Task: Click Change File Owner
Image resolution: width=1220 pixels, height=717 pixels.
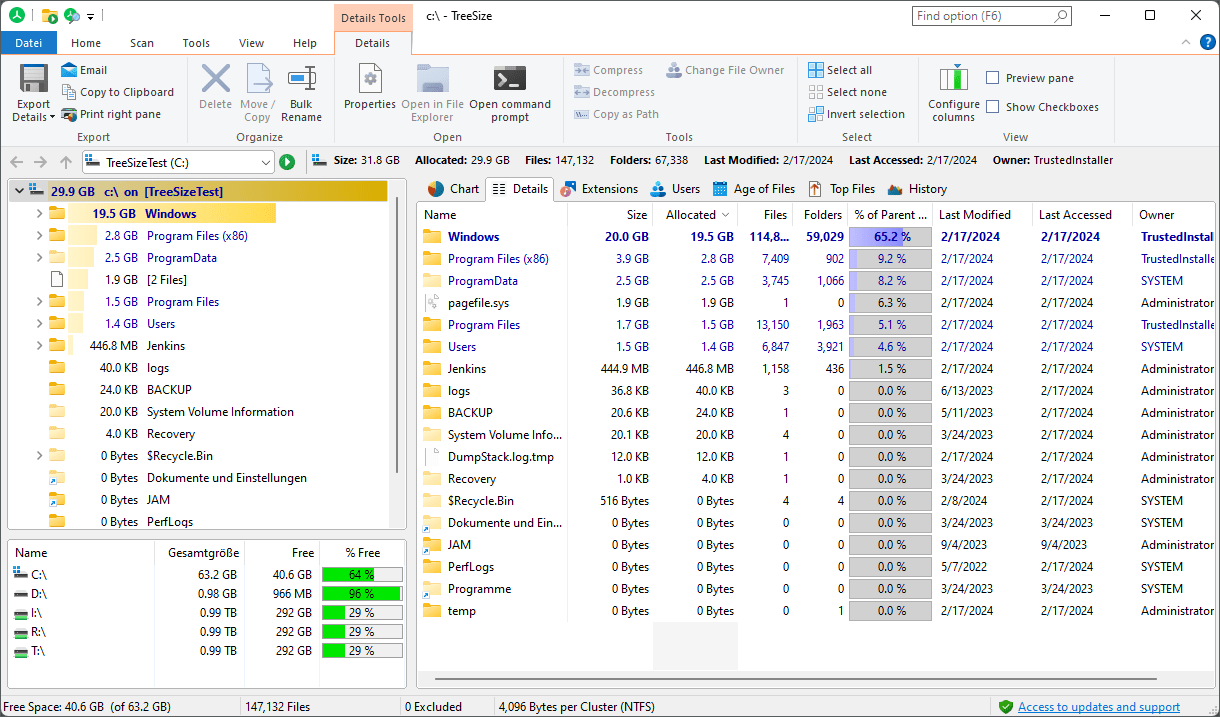Action: click(725, 70)
